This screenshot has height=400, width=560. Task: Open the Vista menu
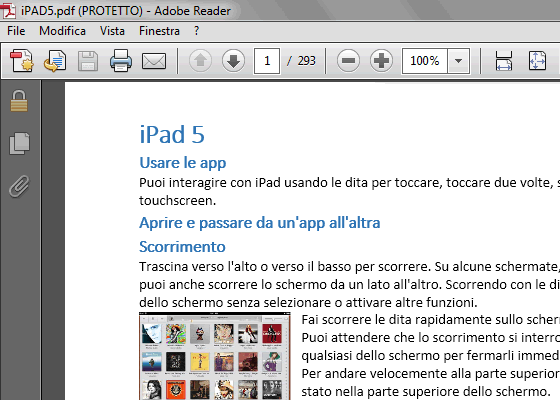tap(112, 31)
